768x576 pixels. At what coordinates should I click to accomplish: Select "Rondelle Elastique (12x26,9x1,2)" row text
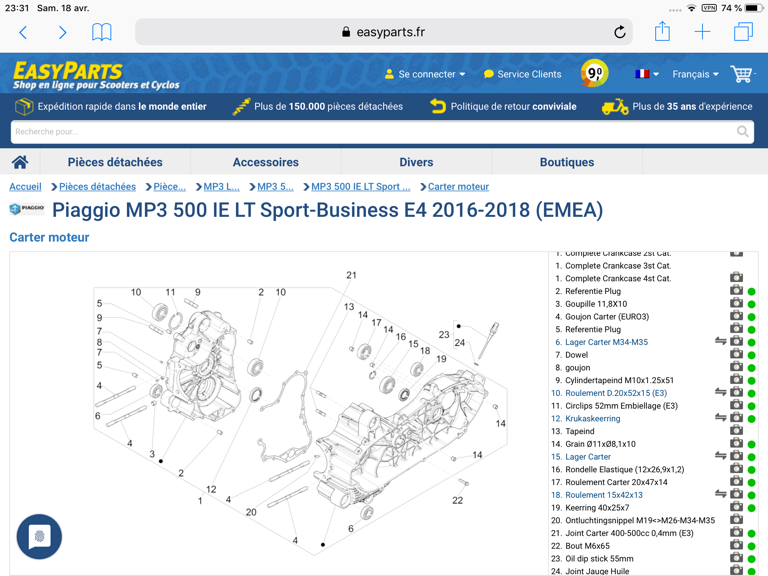pos(624,469)
